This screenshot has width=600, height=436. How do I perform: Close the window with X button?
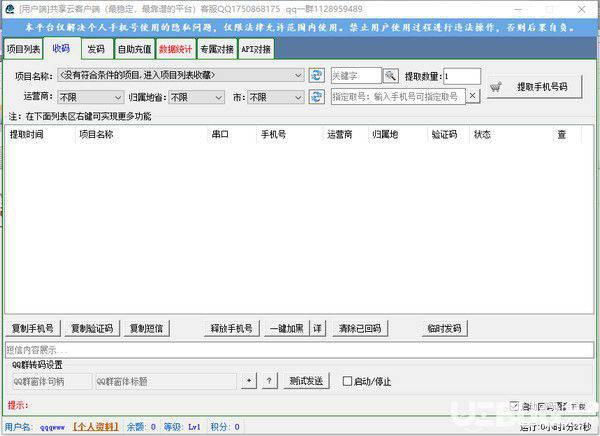(x=582, y=9)
